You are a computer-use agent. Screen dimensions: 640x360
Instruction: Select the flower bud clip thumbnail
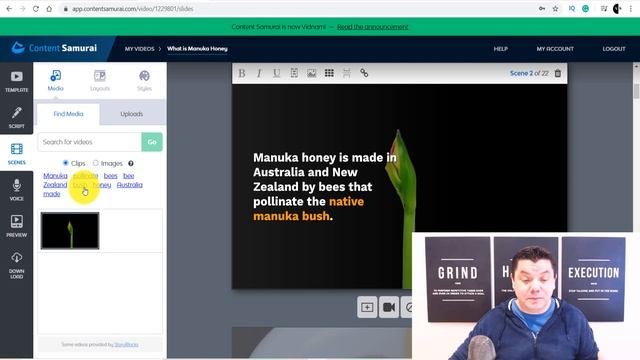pos(70,231)
